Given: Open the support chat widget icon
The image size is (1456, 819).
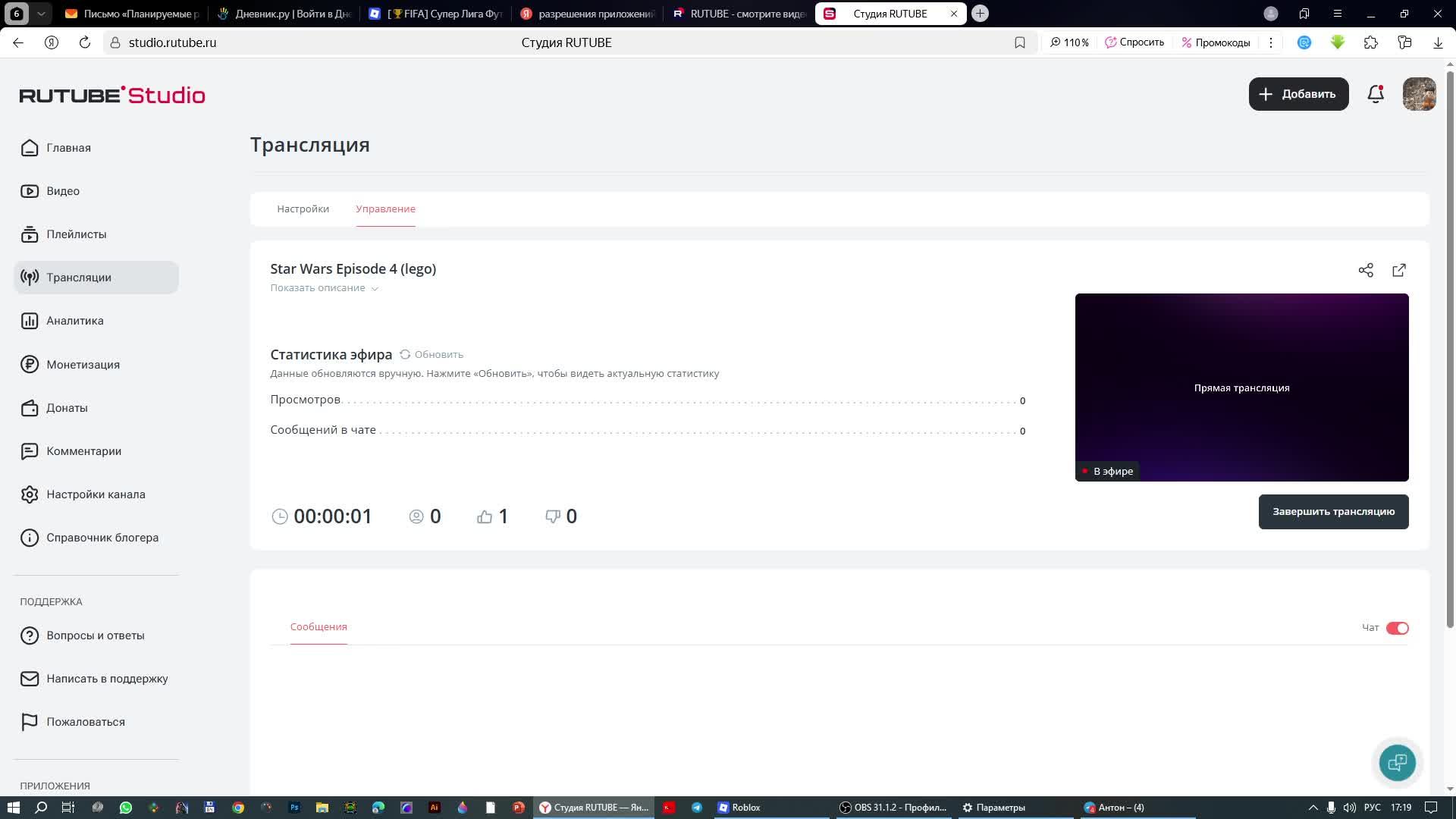Looking at the screenshot, I should pos(1397,762).
